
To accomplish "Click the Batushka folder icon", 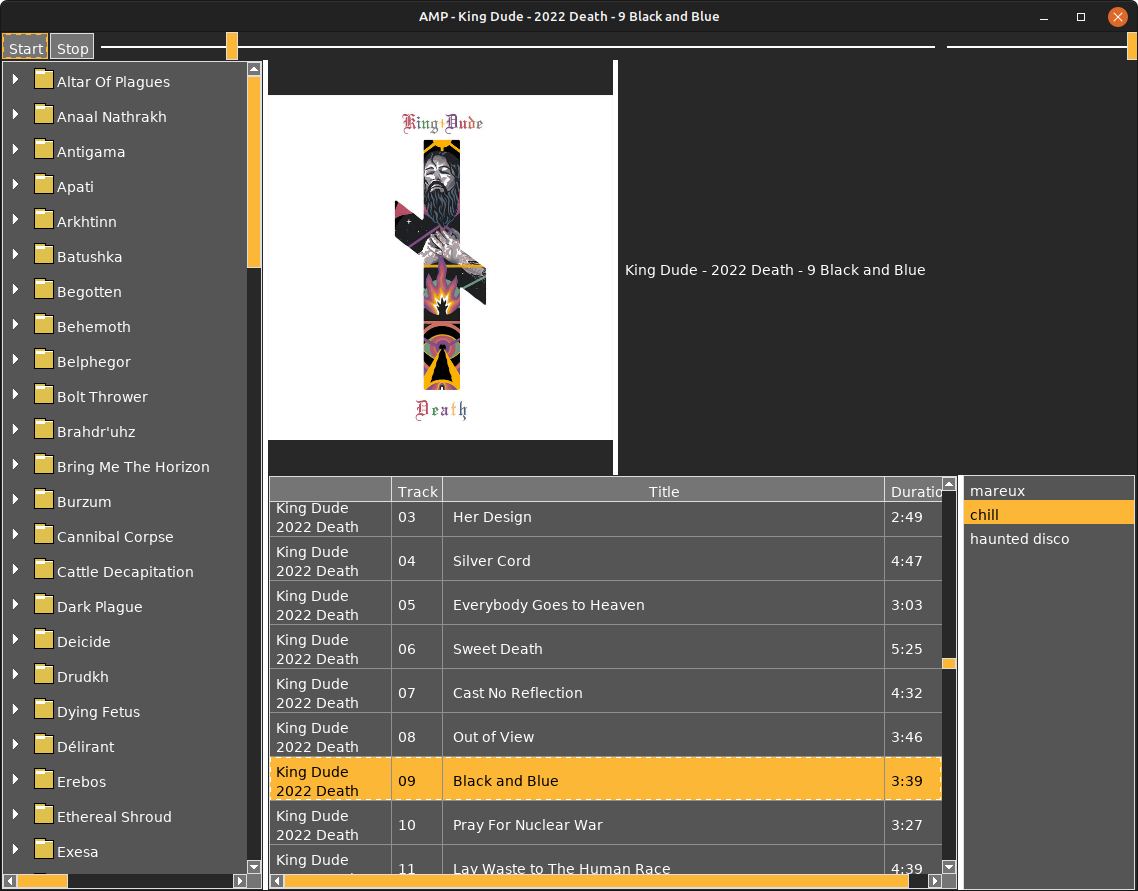I will [44, 254].
